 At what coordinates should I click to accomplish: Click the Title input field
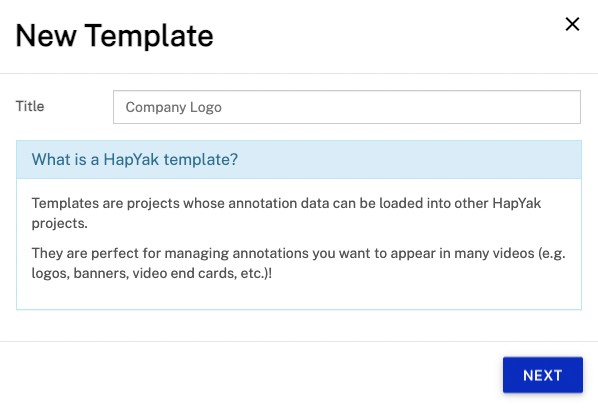click(x=347, y=107)
